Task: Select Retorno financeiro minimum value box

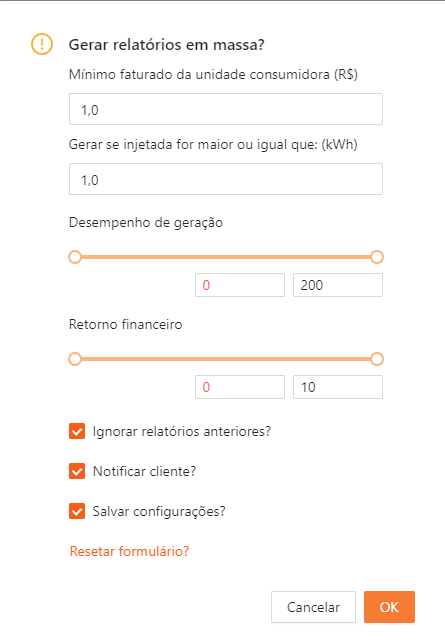Action: tap(240, 387)
